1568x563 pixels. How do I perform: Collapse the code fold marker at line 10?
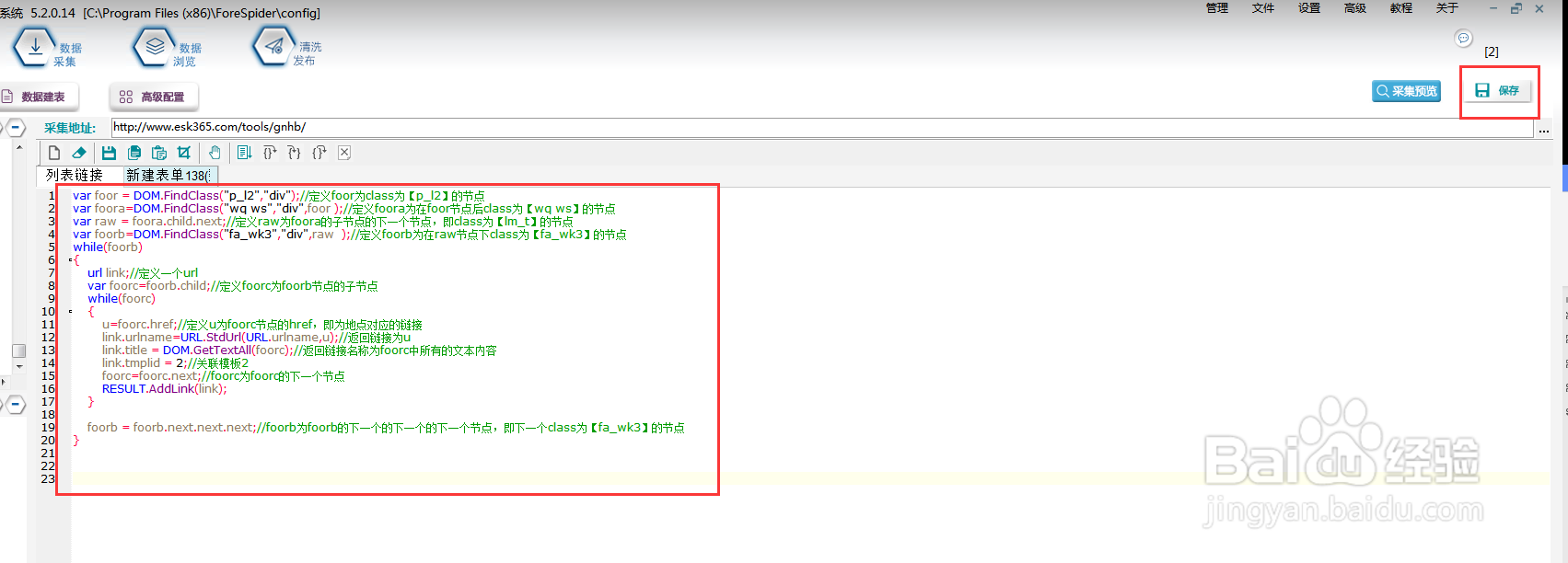[71, 311]
